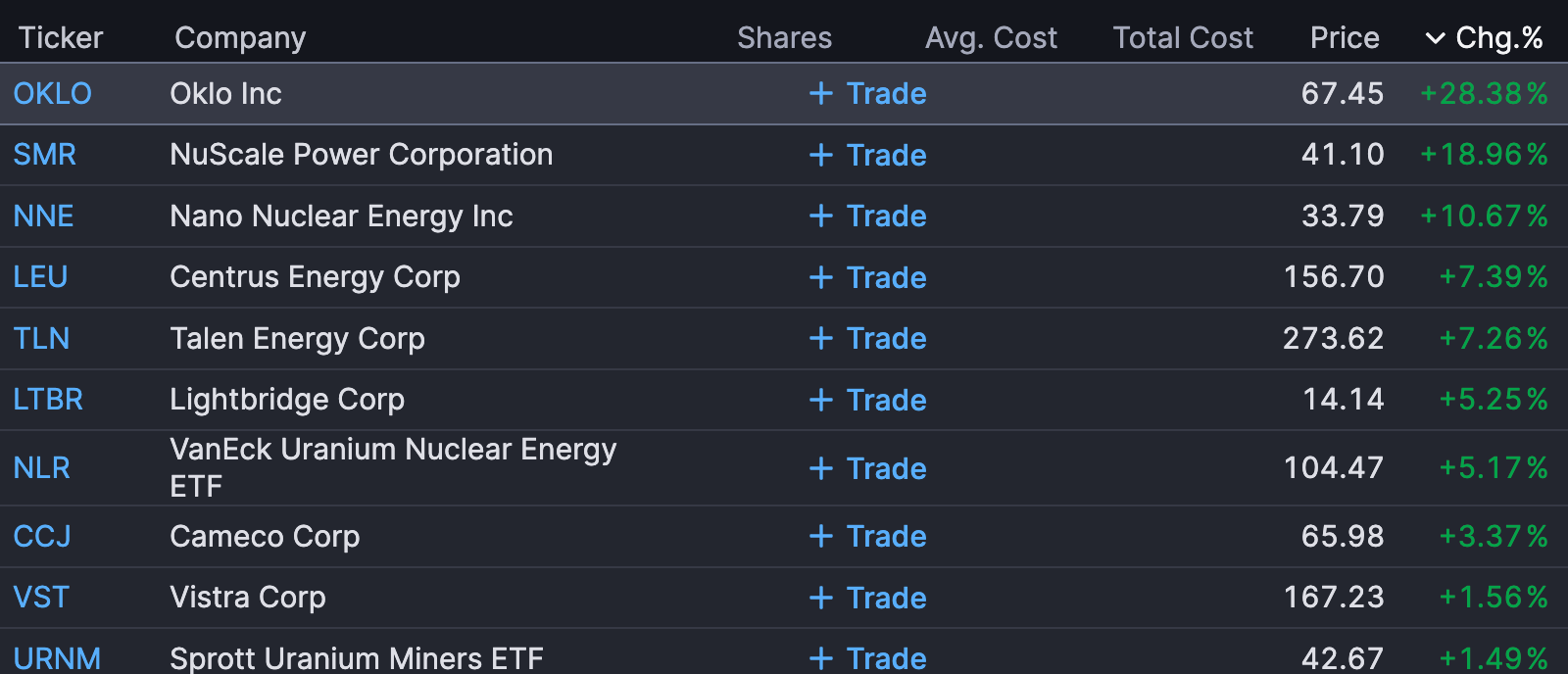Click the +28.38% change value
1568x674 pixels.
[1484, 93]
